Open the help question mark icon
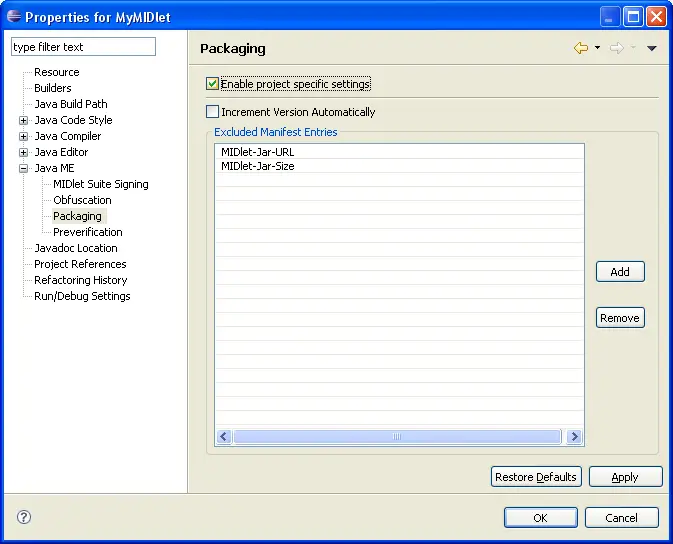Viewport: 673px width, 544px height. pyautogui.click(x=24, y=517)
